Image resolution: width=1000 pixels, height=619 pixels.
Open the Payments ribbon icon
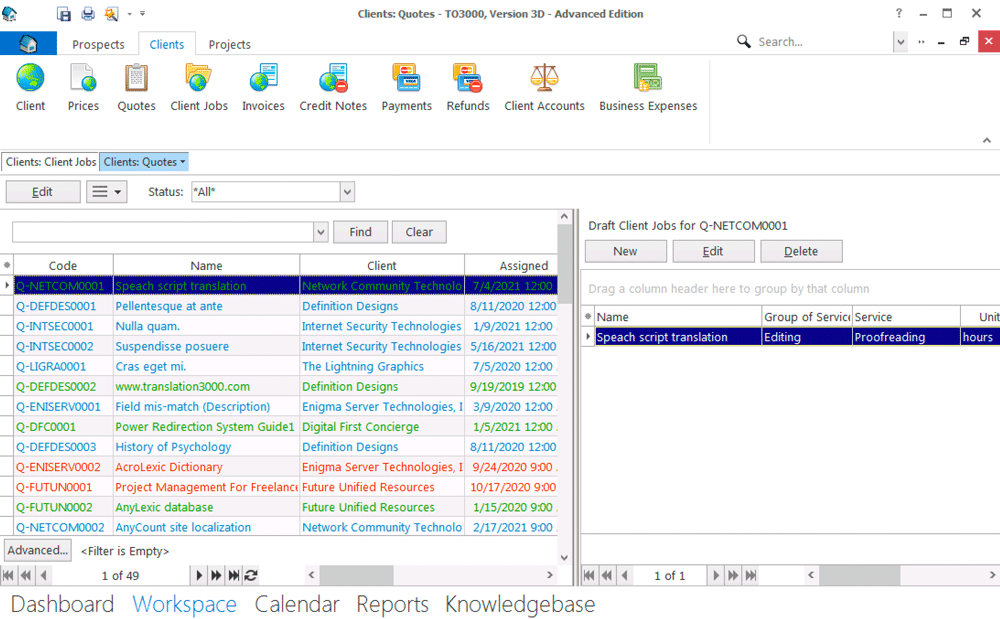pyautogui.click(x=406, y=87)
